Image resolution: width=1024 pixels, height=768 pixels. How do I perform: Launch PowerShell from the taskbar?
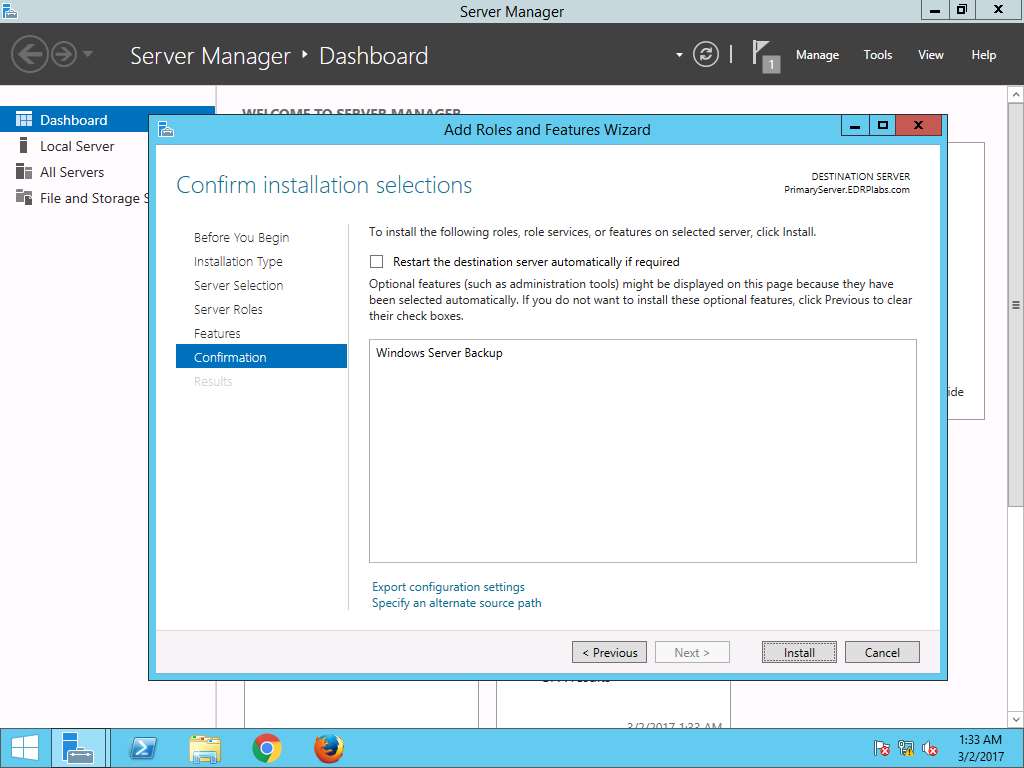(143, 748)
